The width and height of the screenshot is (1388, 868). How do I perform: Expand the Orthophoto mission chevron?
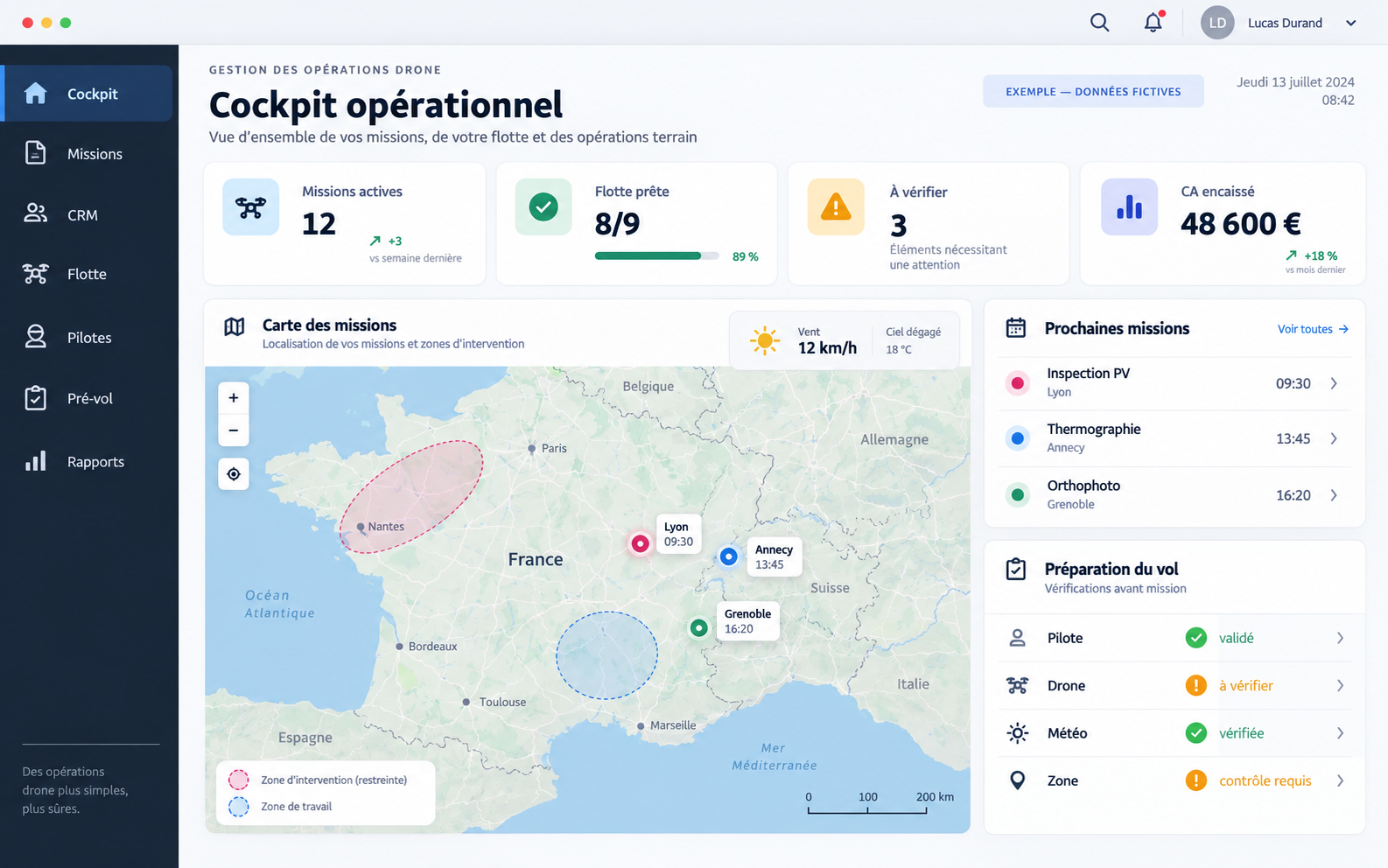point(1334,495)
